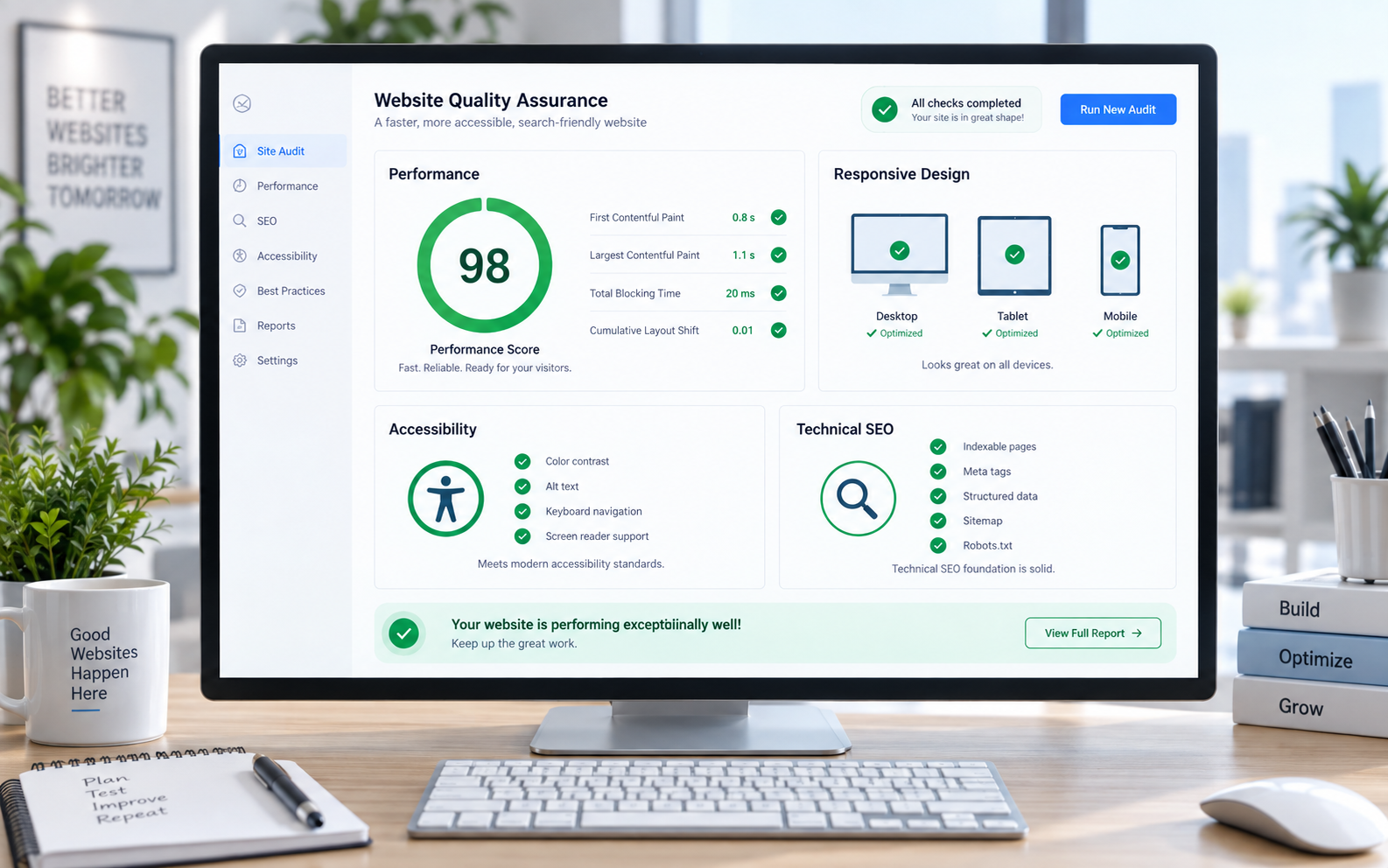Click the Color contrast check mark

coord(522,461)
